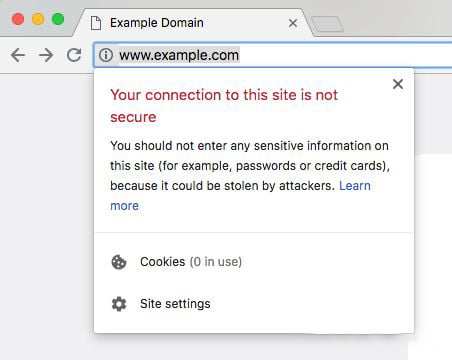Enter full screen with the green button

(x=58, y=19)
